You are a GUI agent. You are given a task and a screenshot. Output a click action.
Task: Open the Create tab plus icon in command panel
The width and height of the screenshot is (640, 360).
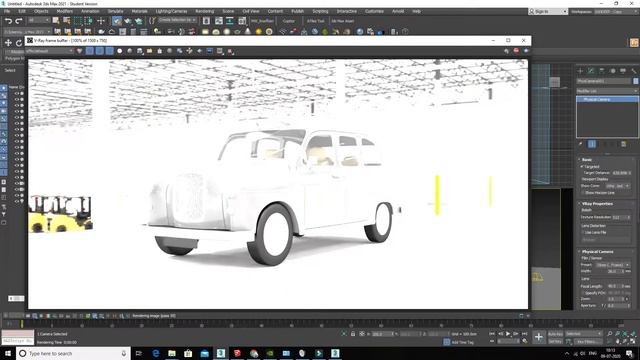tap(580, 71)
